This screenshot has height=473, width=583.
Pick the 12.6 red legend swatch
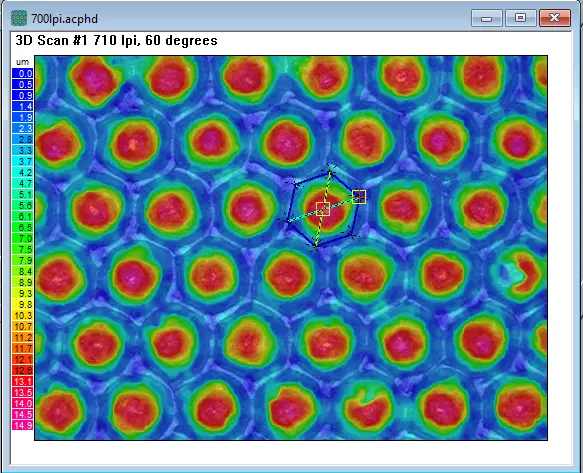(22, 370)
